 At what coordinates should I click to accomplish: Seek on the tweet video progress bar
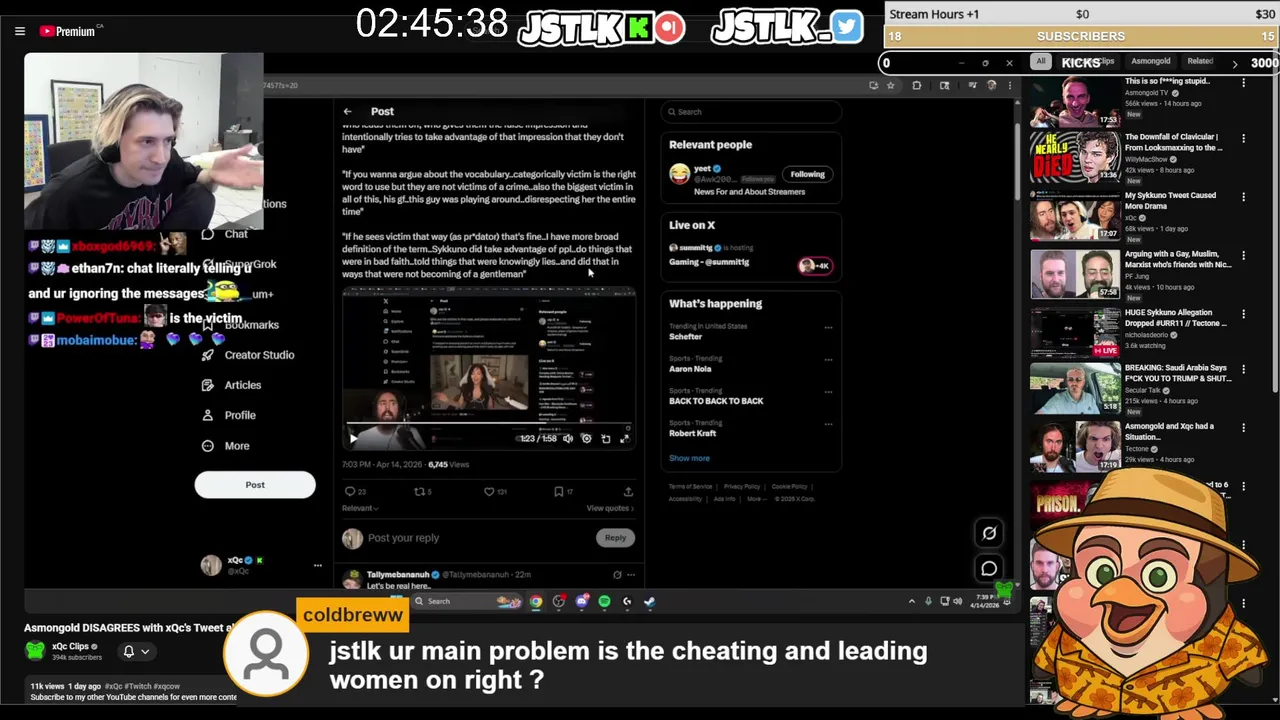pyautogui.click(x=489, y=425)
